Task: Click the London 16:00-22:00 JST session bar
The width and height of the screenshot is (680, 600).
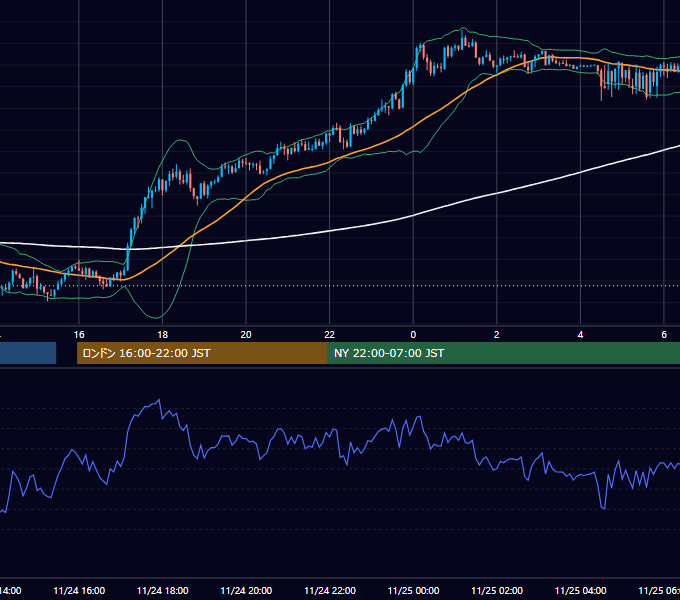Action: pos(202,353)
